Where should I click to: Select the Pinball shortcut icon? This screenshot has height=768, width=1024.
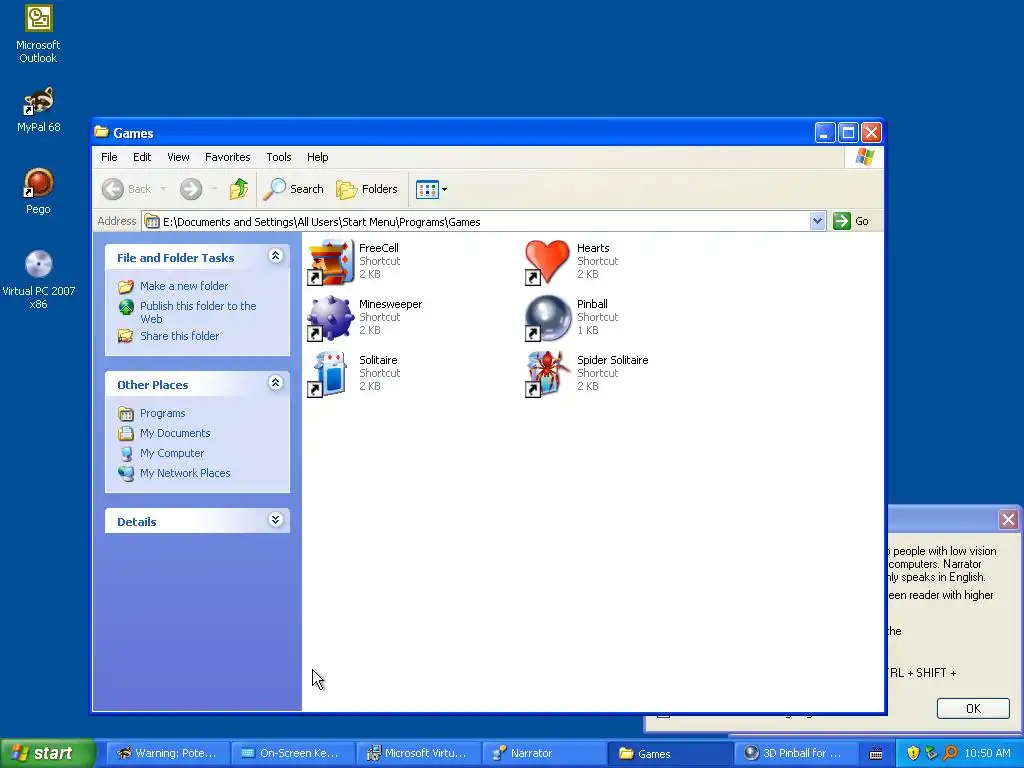click(548, 318)
